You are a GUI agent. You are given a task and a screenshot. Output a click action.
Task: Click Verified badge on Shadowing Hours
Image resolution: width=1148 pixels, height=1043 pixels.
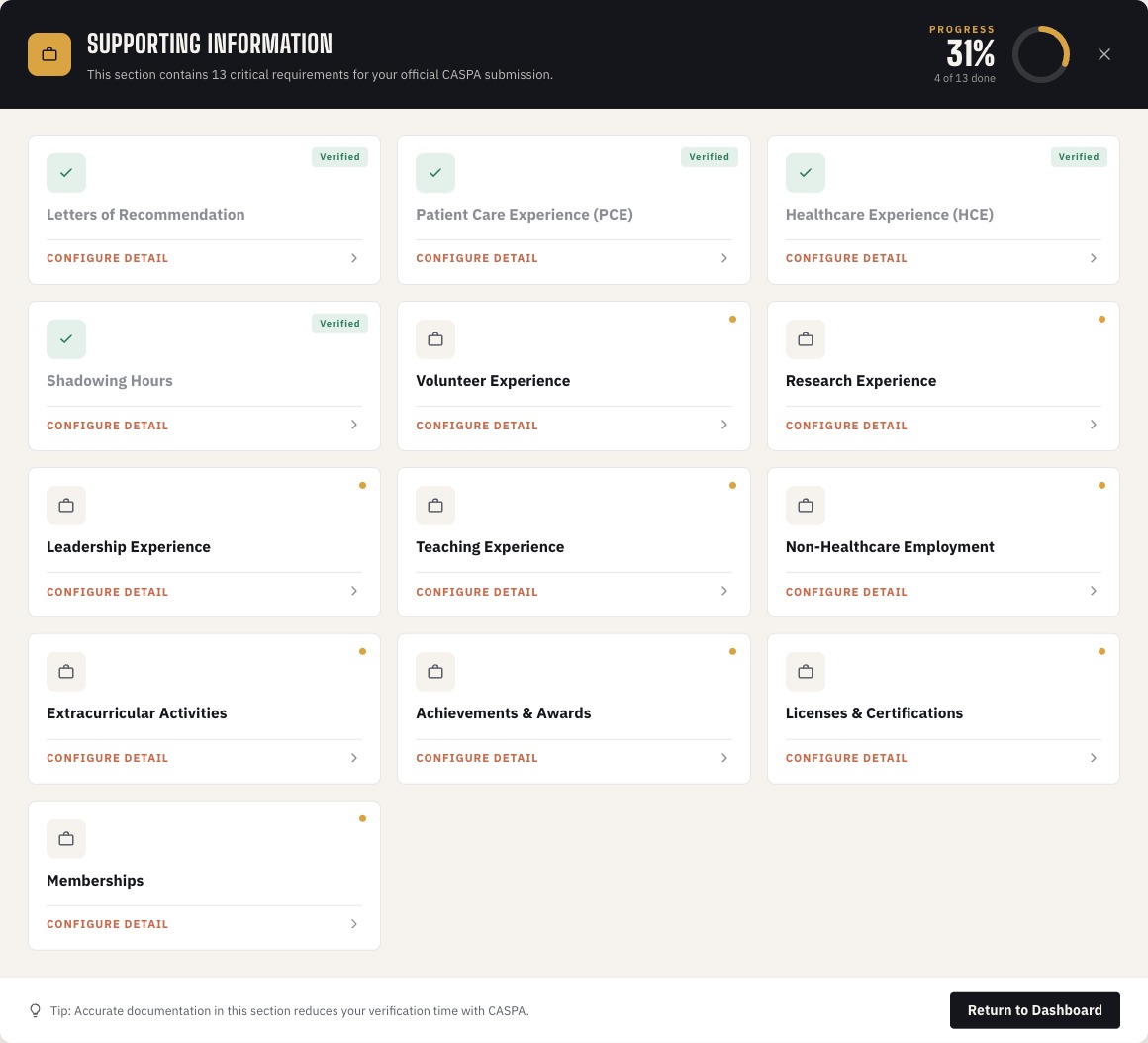pyautogui.click(x=339, y=324)
